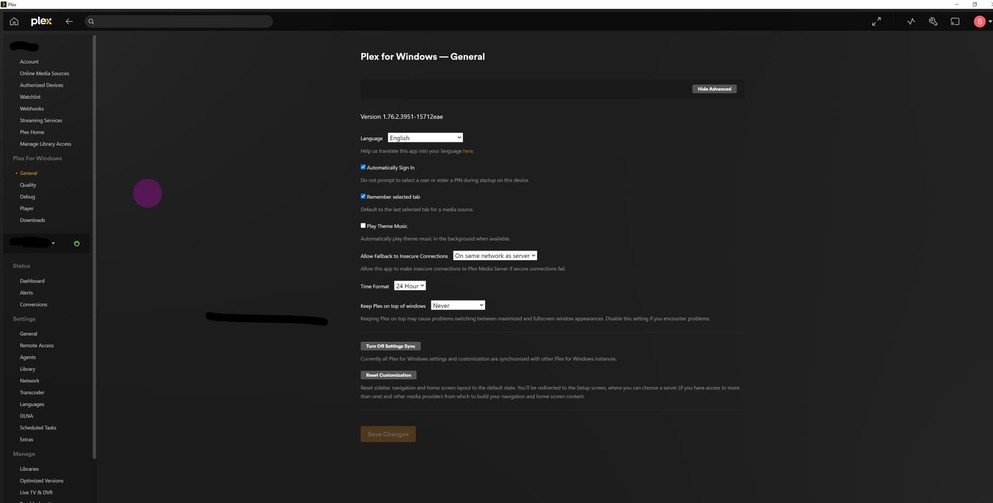Image resolution: width=993 pixels, height=503 pixels.
Task: Select Quality under Plex For Windows
Action: (28, 185)
